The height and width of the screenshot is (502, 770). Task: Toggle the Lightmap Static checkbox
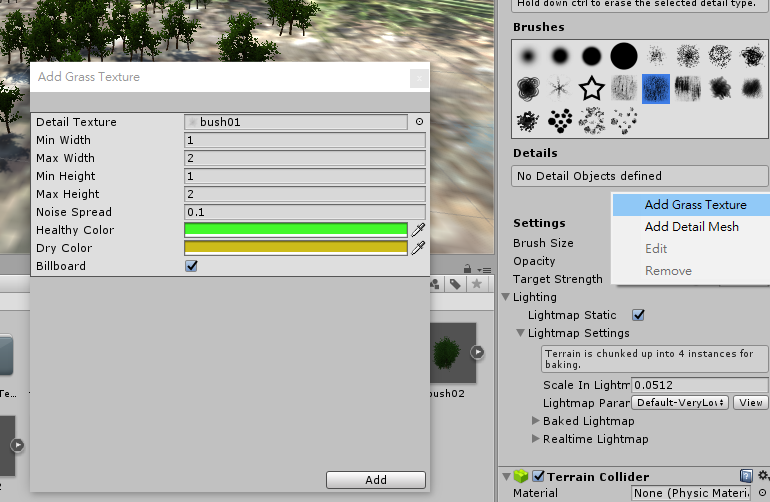(x=639, y=315)
